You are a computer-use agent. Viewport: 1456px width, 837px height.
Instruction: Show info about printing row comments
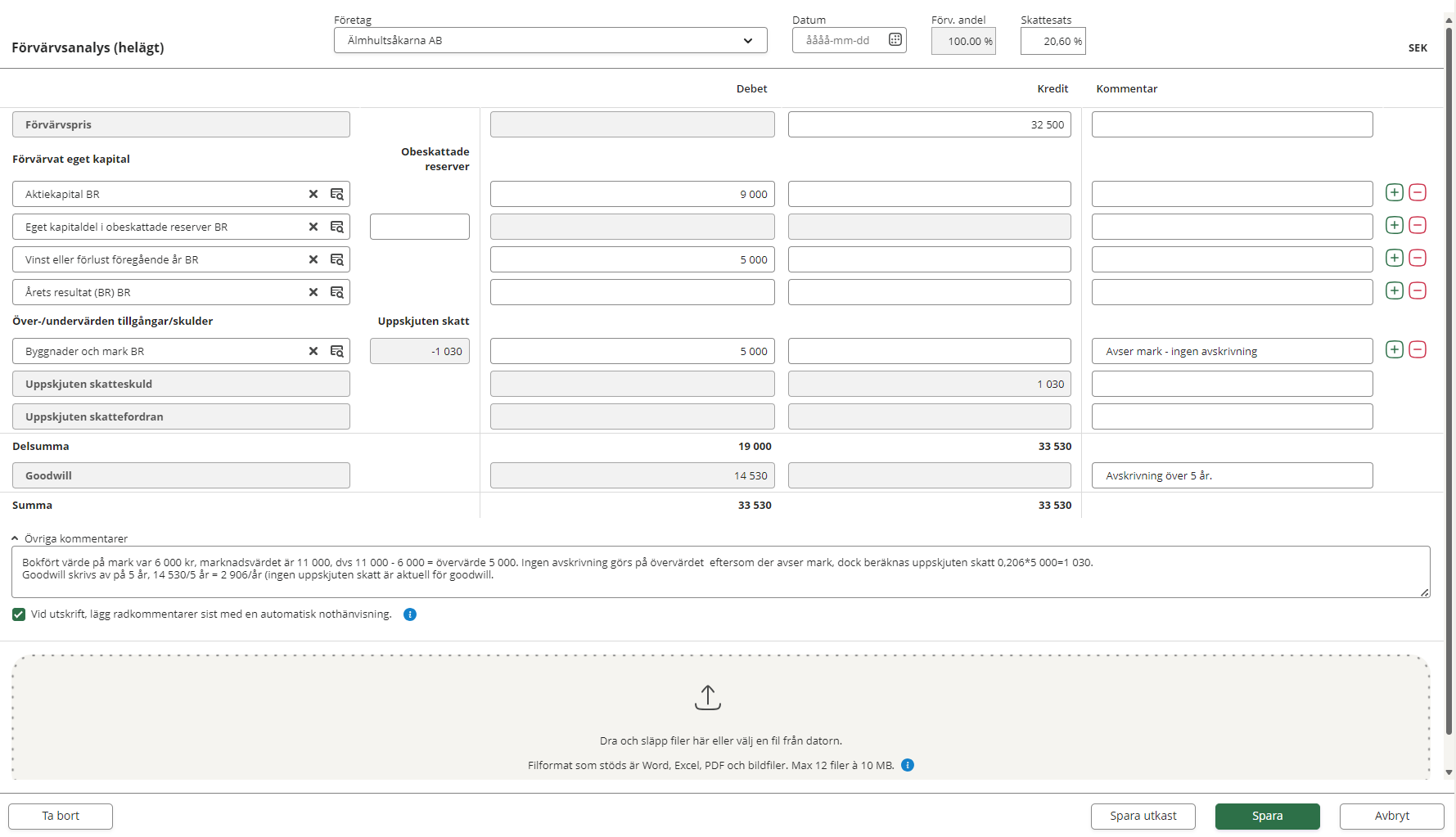tap(410, 614)
